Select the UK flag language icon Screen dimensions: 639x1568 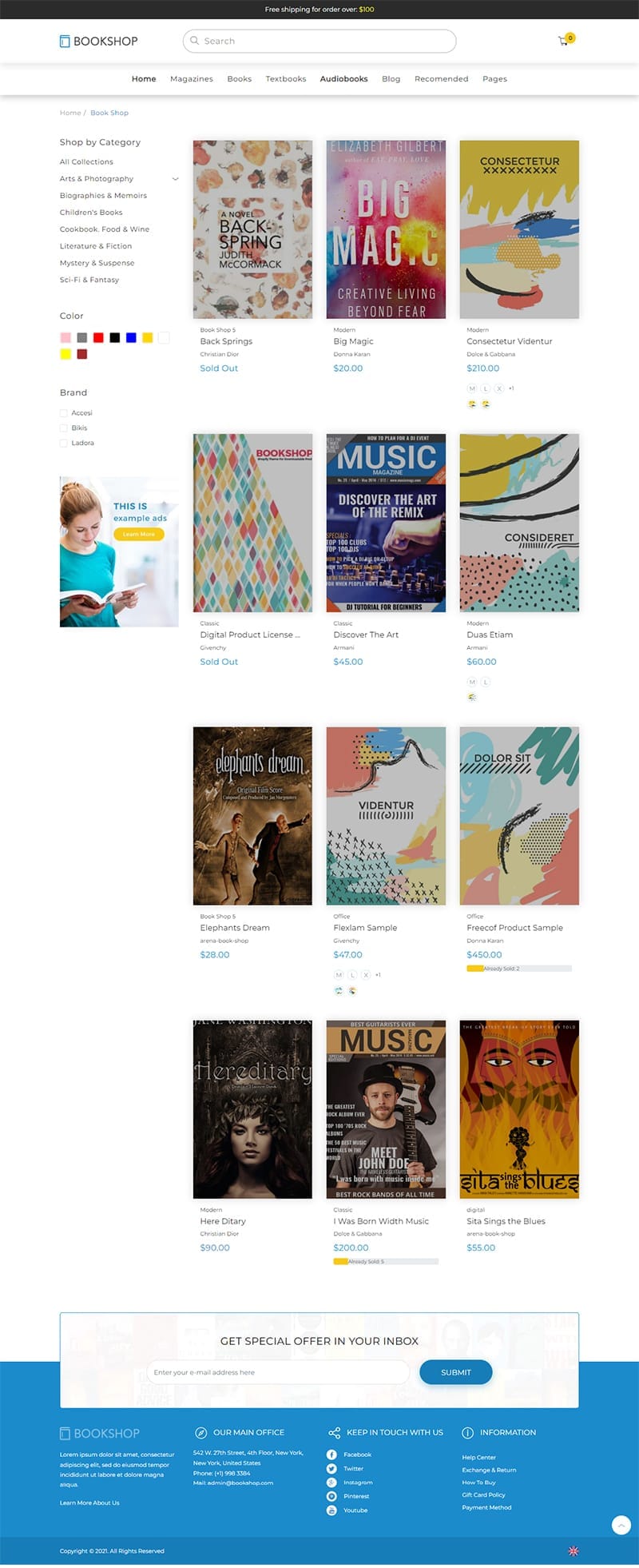pos(574,1551)
